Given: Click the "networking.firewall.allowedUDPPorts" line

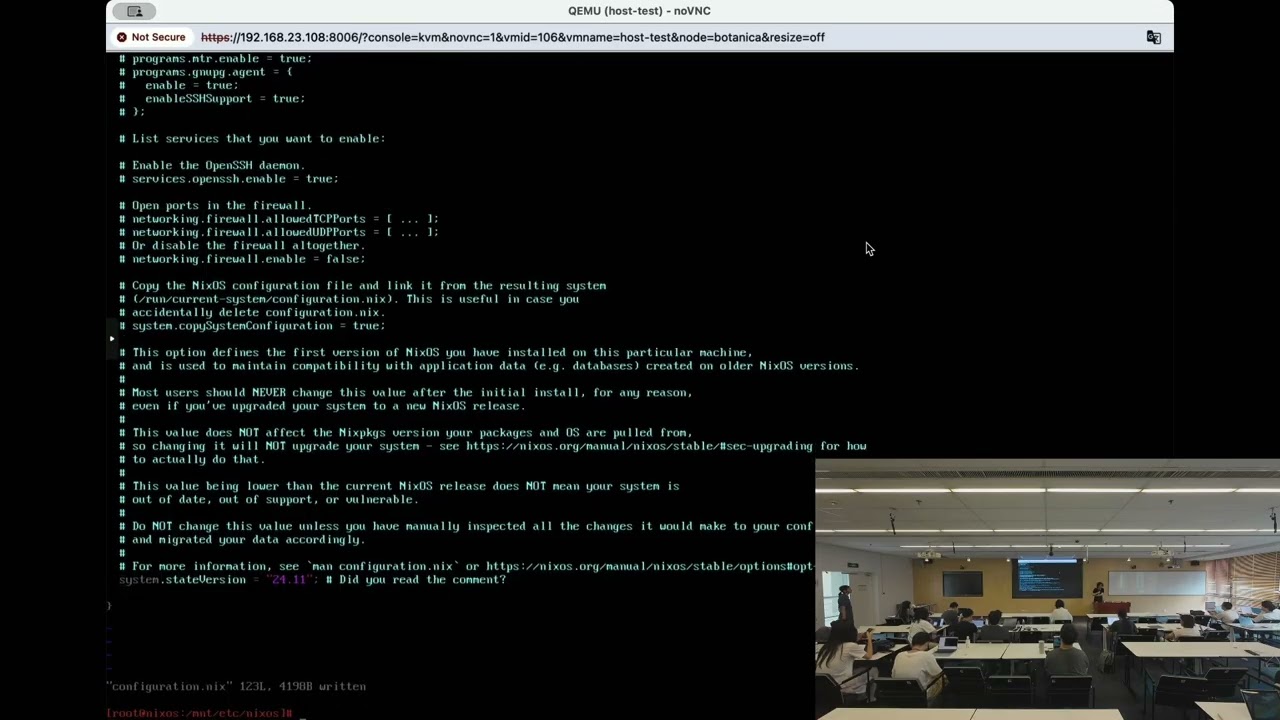Looking at the screenshot, I should point(279,232).
